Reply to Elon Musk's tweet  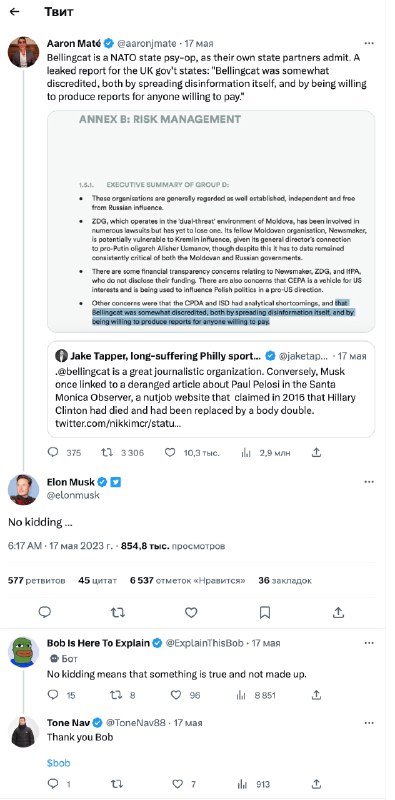coord(45,612)
